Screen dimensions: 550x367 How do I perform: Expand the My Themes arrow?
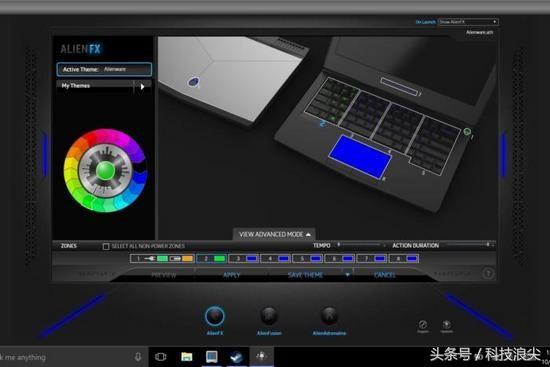[x=142, y=86]
